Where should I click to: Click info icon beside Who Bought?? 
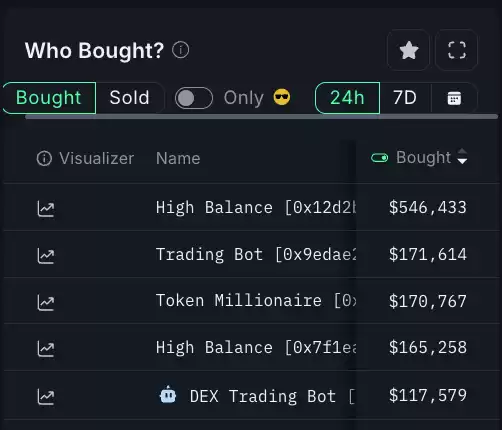coord(180,50)
